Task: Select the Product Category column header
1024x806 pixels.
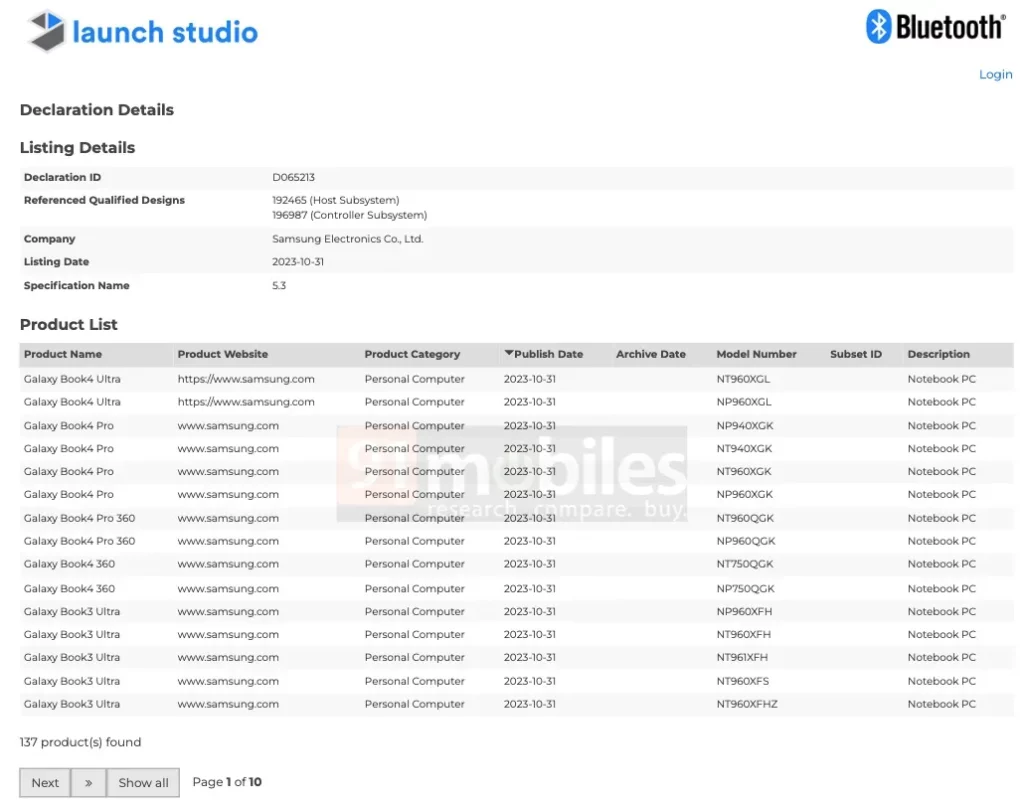Action: point(412,354)
